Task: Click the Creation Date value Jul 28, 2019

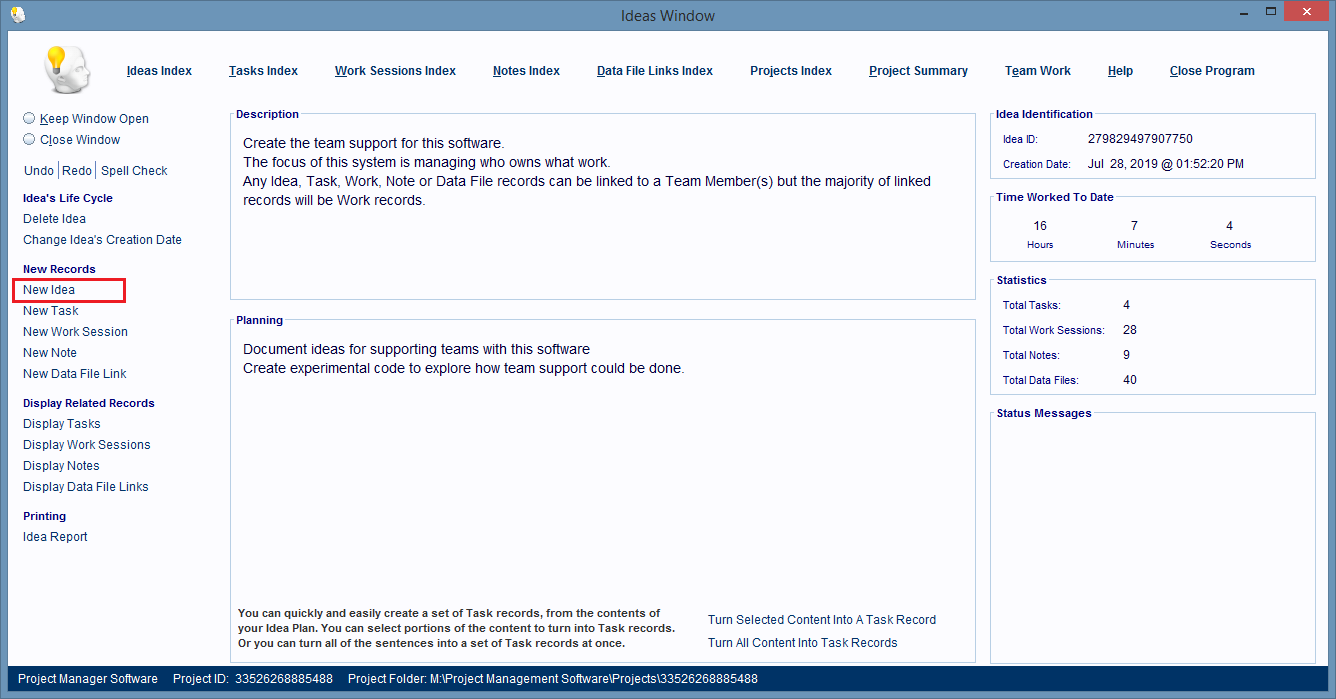Action: [1166, 164]
